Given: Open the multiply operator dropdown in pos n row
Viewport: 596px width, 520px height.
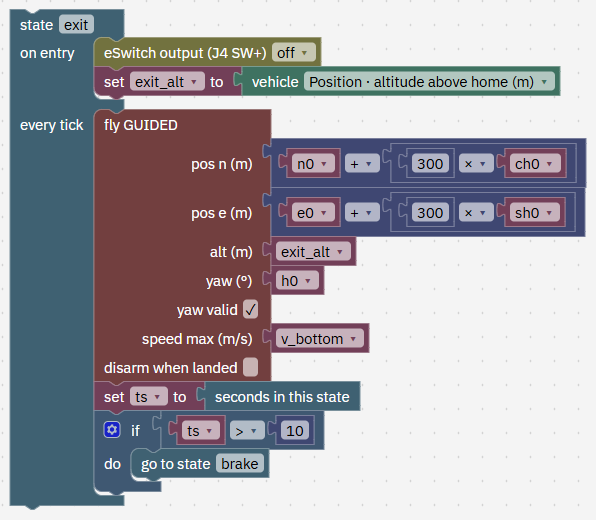Looking at the screenshot, I should [x=476, y=164].
